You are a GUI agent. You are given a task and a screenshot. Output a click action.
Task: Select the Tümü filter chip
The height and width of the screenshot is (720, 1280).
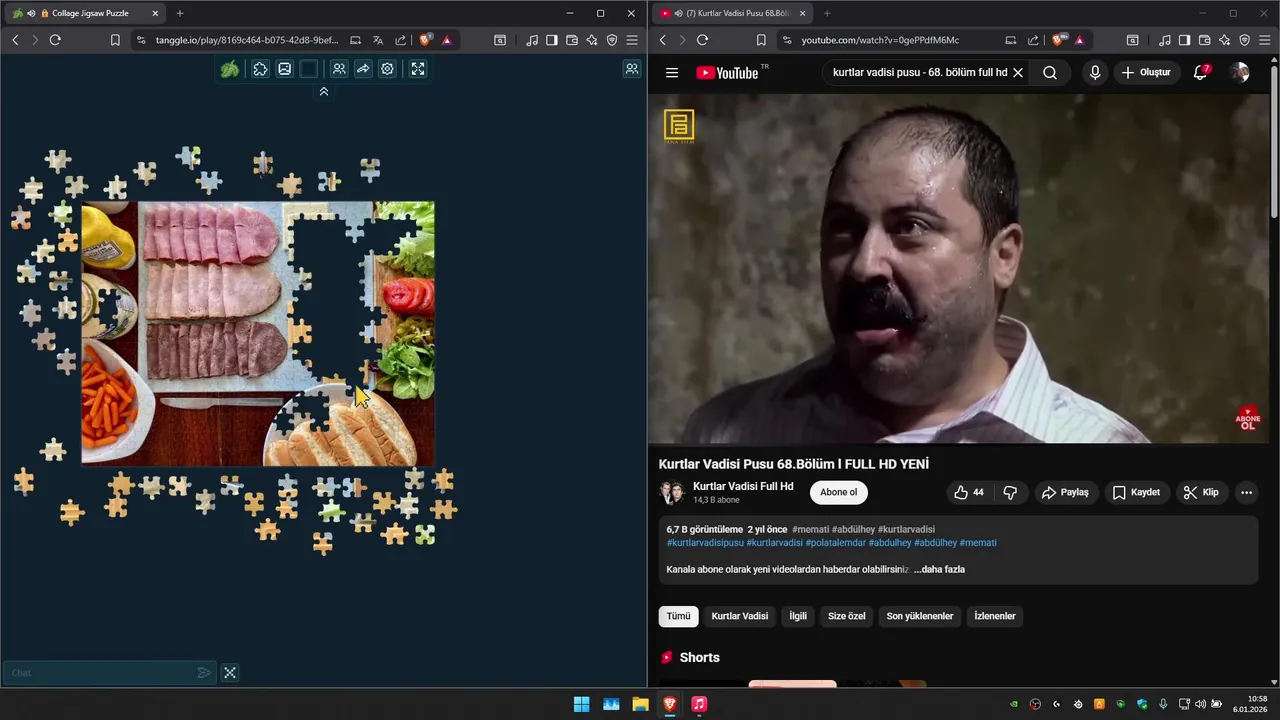(679, 616)
